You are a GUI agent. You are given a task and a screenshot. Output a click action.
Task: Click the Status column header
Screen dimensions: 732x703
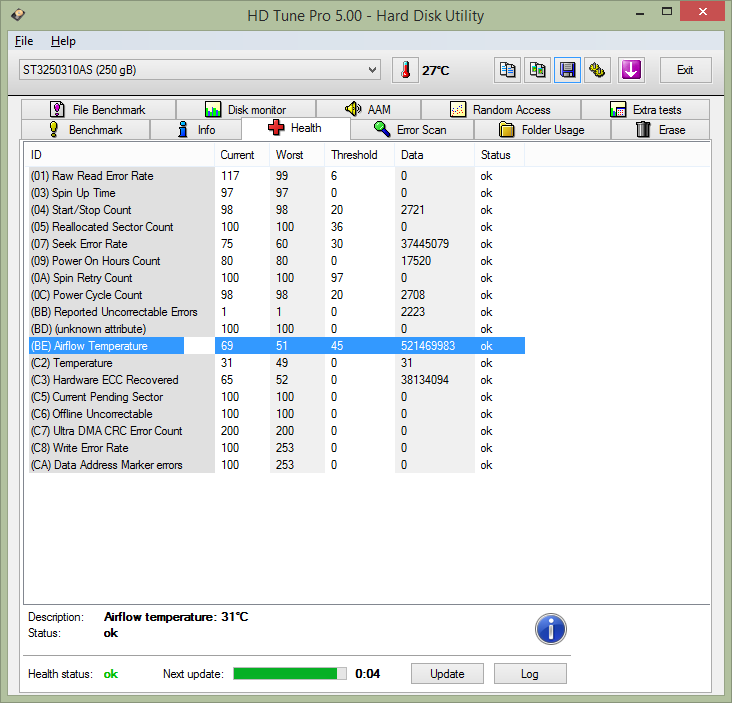[x=500, y=155]
